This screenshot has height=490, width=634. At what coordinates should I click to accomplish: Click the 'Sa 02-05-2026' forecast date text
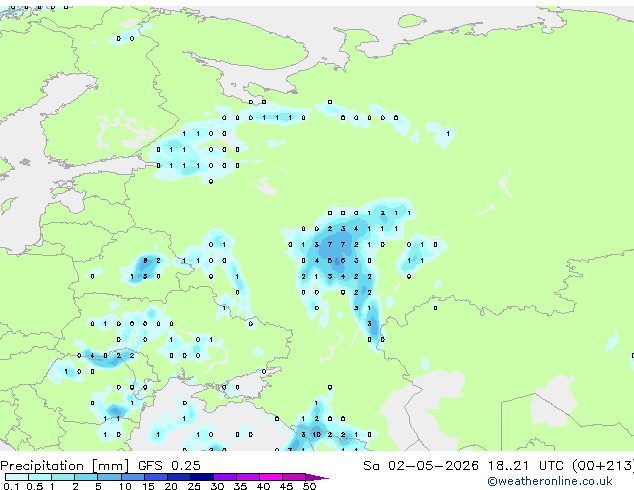421,466
